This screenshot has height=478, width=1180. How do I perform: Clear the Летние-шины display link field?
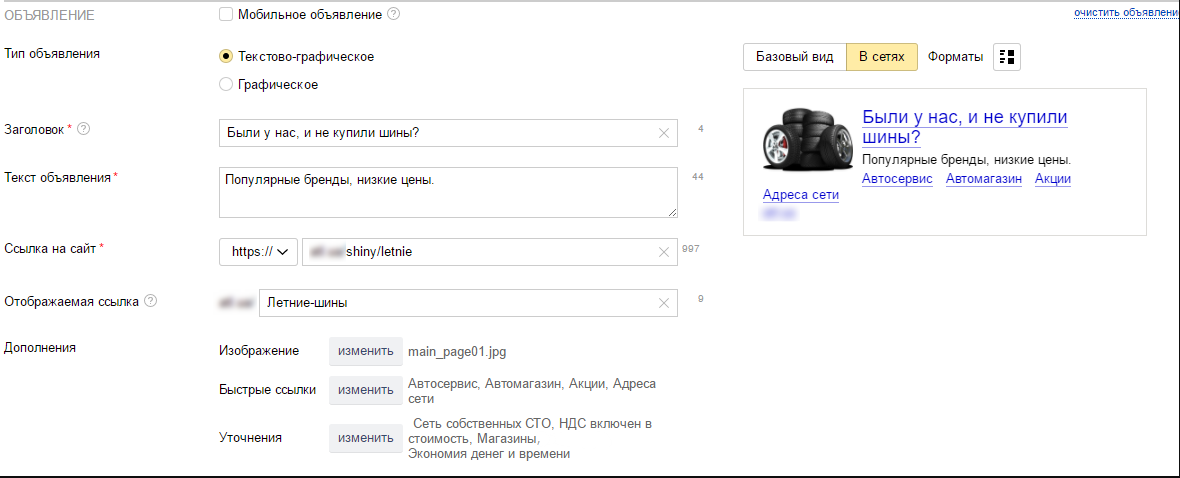[x=664, y=303]
